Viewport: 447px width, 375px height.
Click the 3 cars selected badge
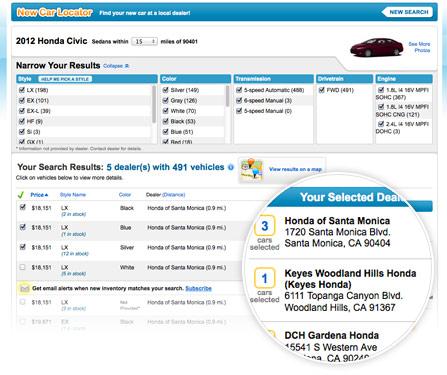[265, 226]
